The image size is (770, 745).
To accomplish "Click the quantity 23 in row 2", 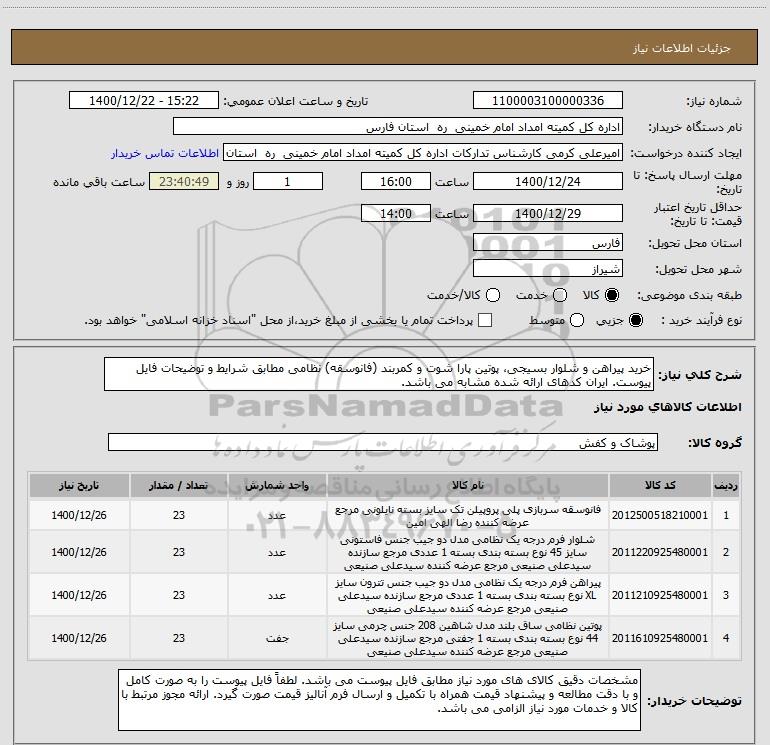I will point(179,552).
